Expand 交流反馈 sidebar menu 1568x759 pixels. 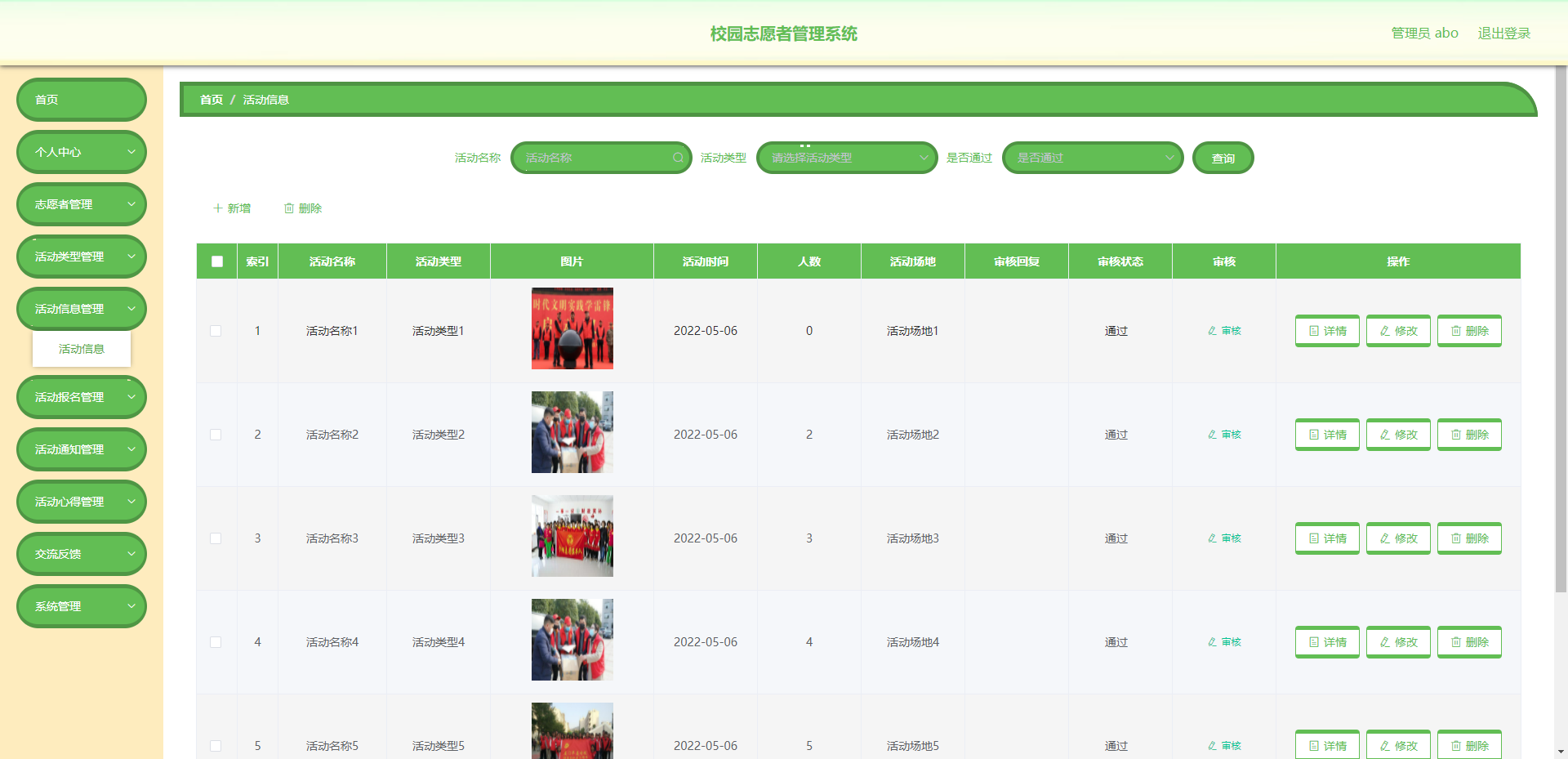click(x=82, y=554)
